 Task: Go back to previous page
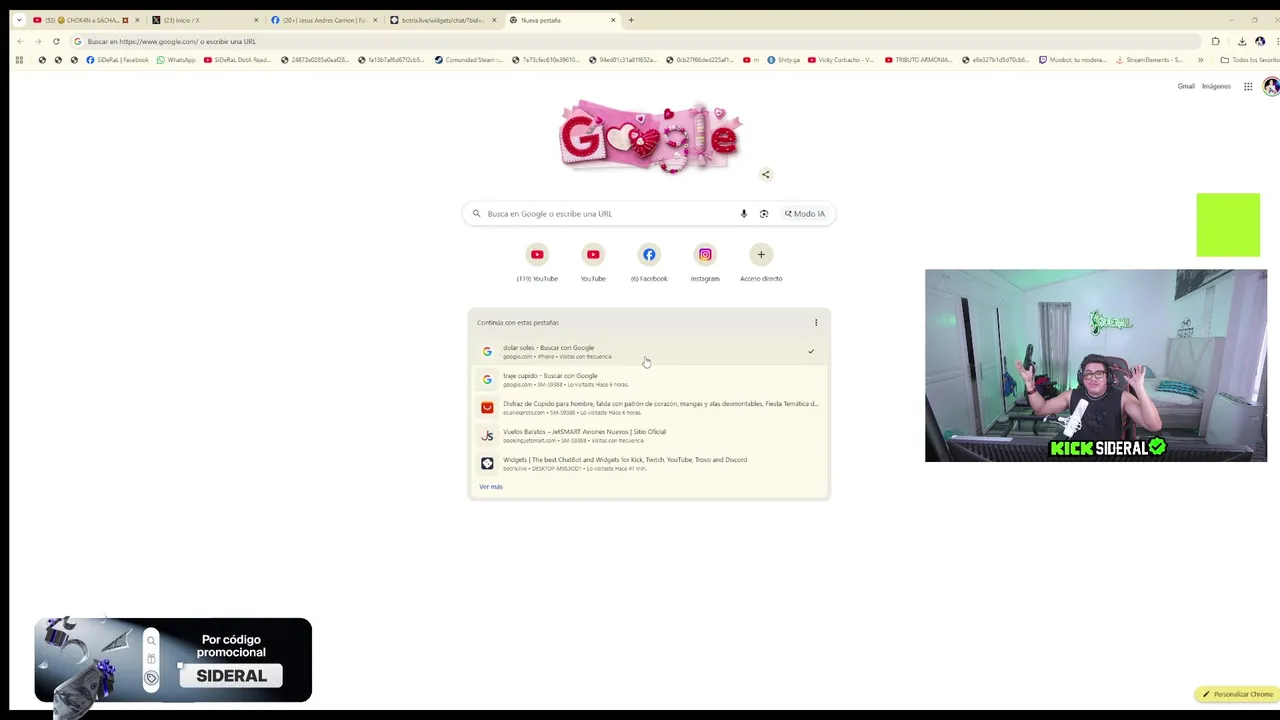point(20,41)
